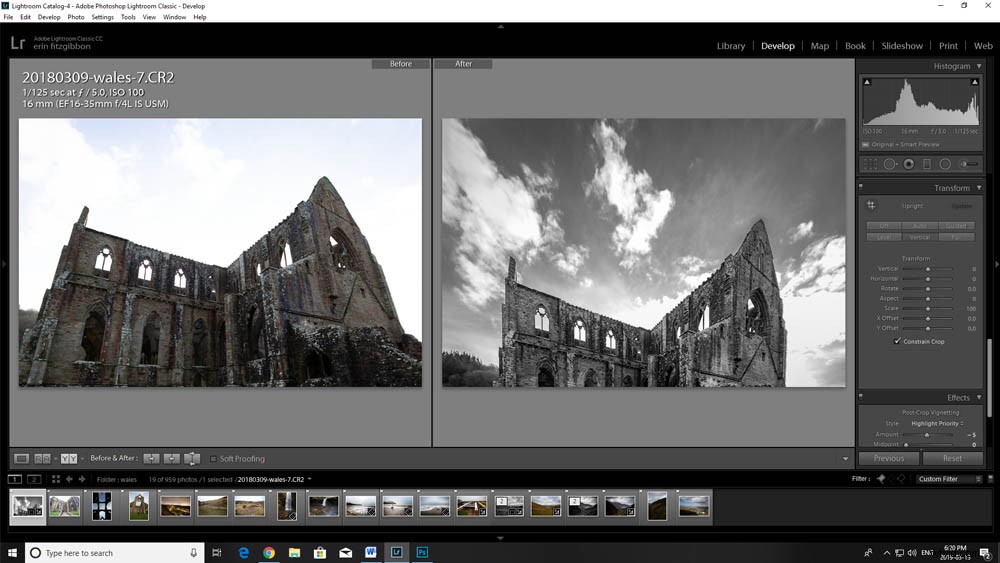This screenshot has width=1000, height=563.
Task: Go back with filmstrip left arrow
Action: [x=69, y=479]
